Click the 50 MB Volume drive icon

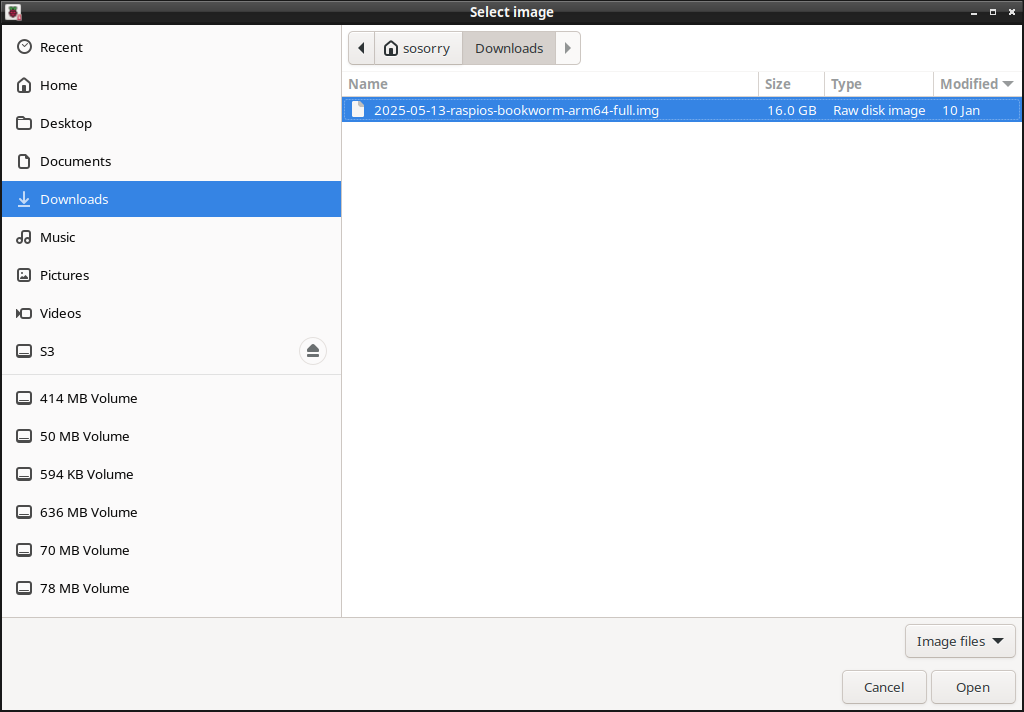(24, 436)
